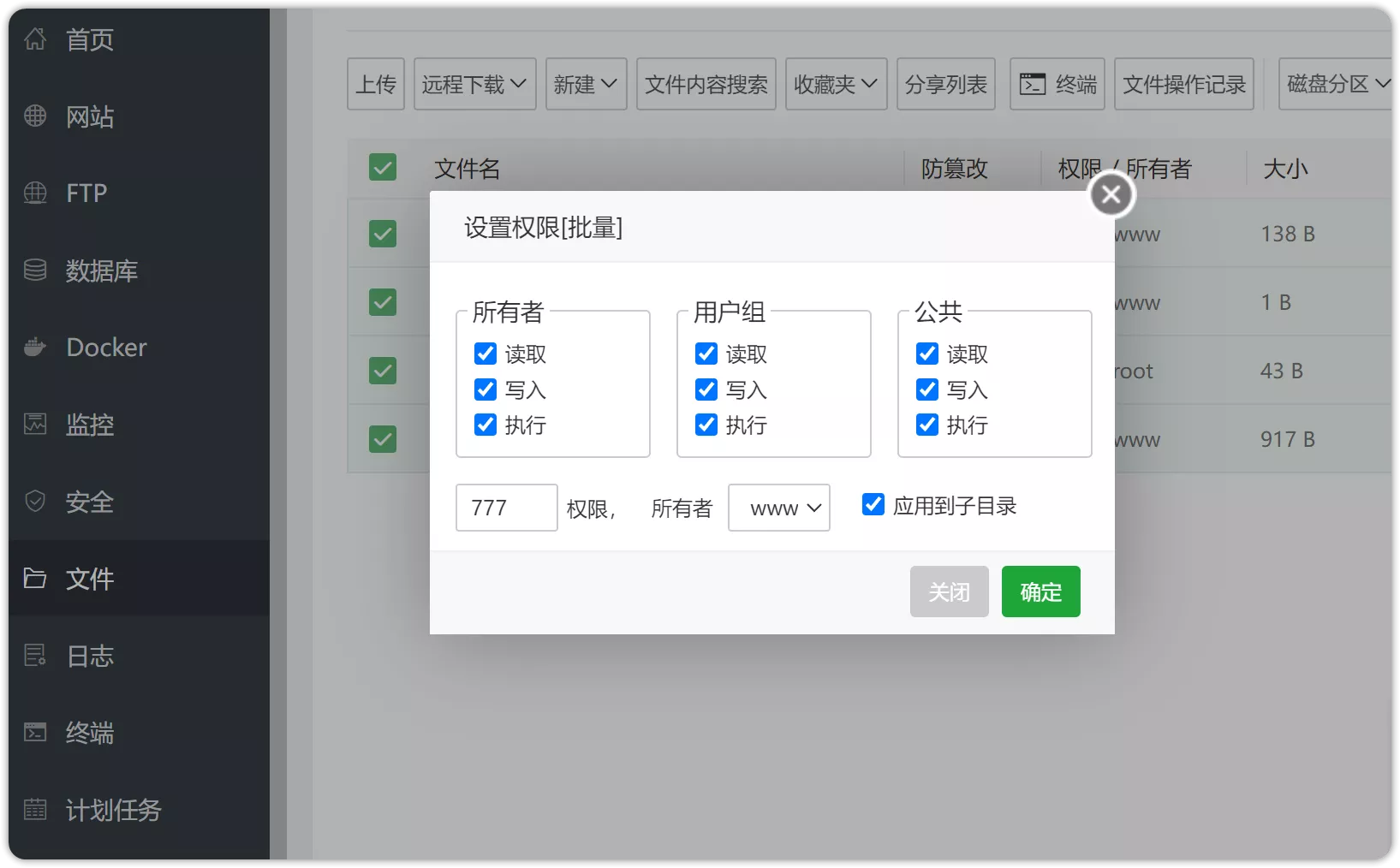Viewport: 1400px width, 868px height.
Task: Click the FTP globe icon
Action: (35, 193)
